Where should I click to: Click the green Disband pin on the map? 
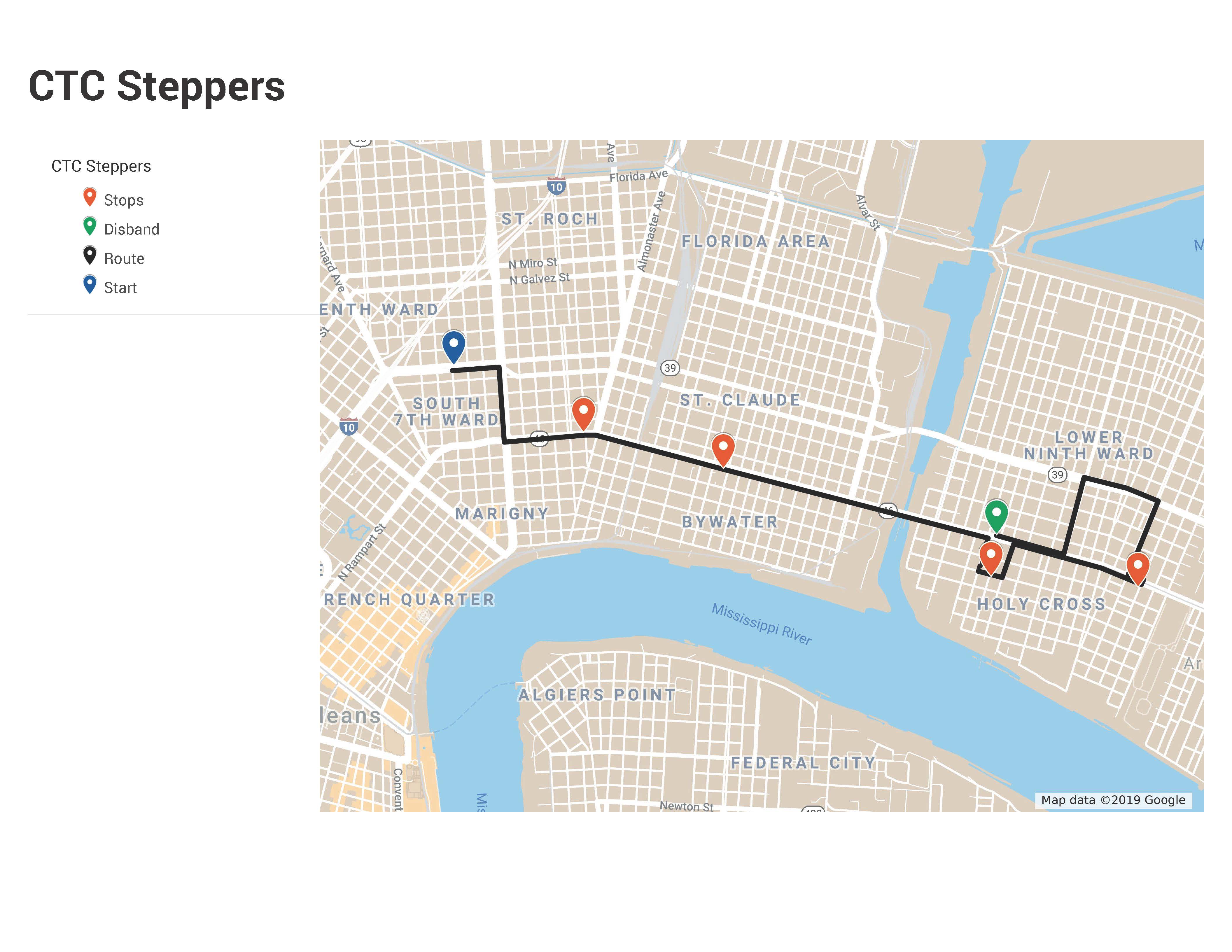996,514
